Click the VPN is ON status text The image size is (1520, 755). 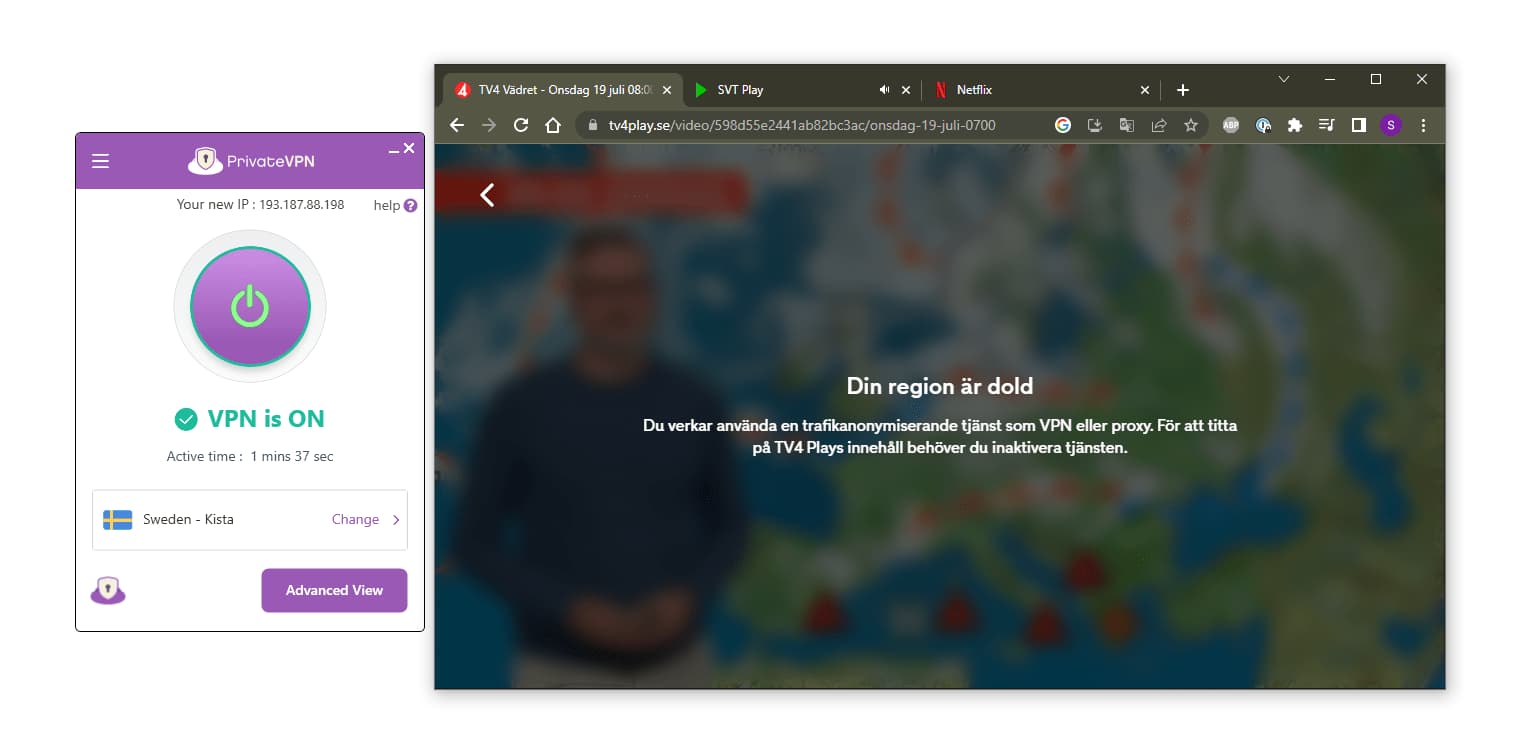(266, 419)
